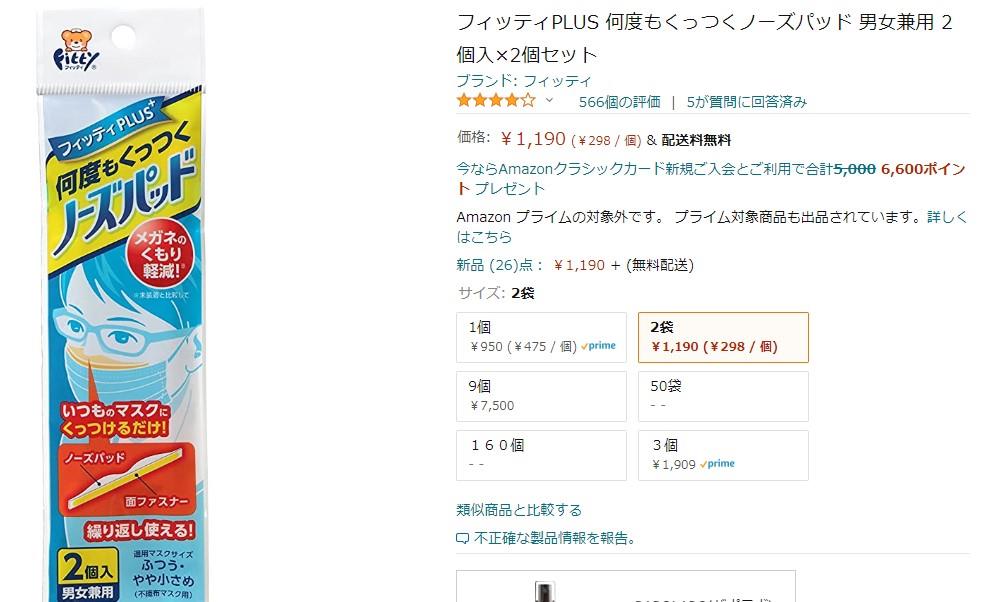Choose the 160個 size option

tap(541, 455)
